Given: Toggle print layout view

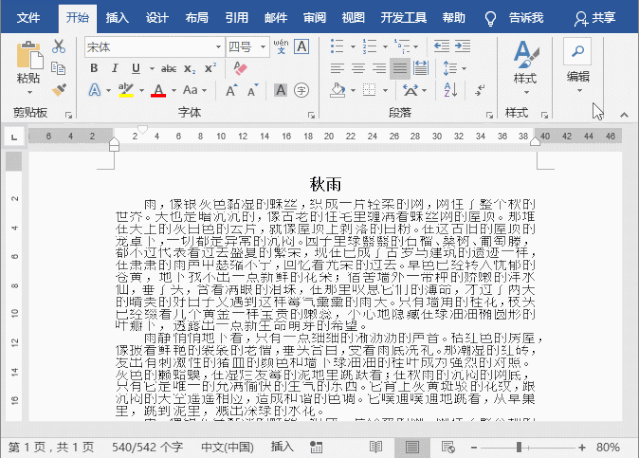Looking at the screenshot, I should coord(412,447).
